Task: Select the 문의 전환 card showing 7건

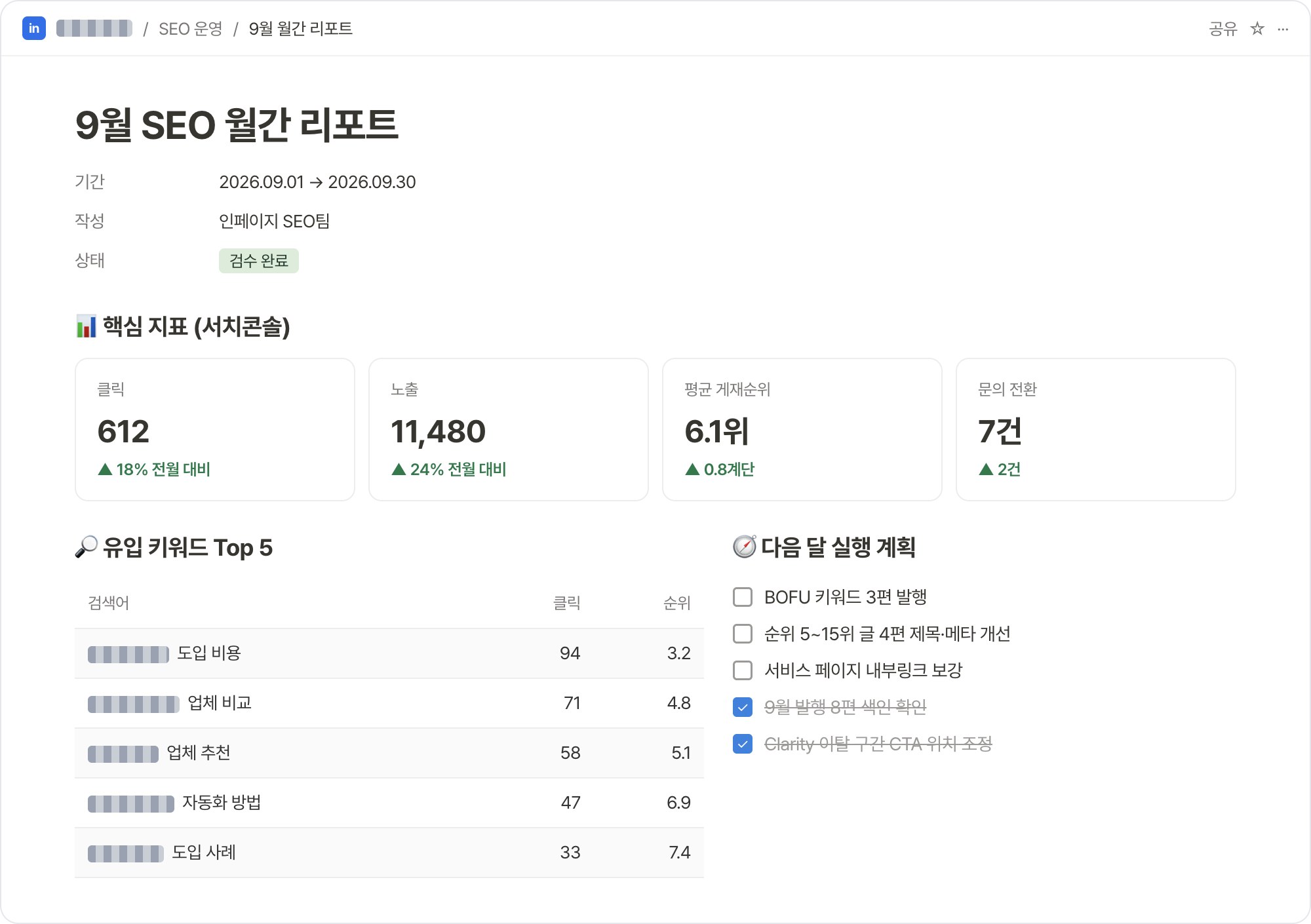Action: click(x=1096, y=429)
